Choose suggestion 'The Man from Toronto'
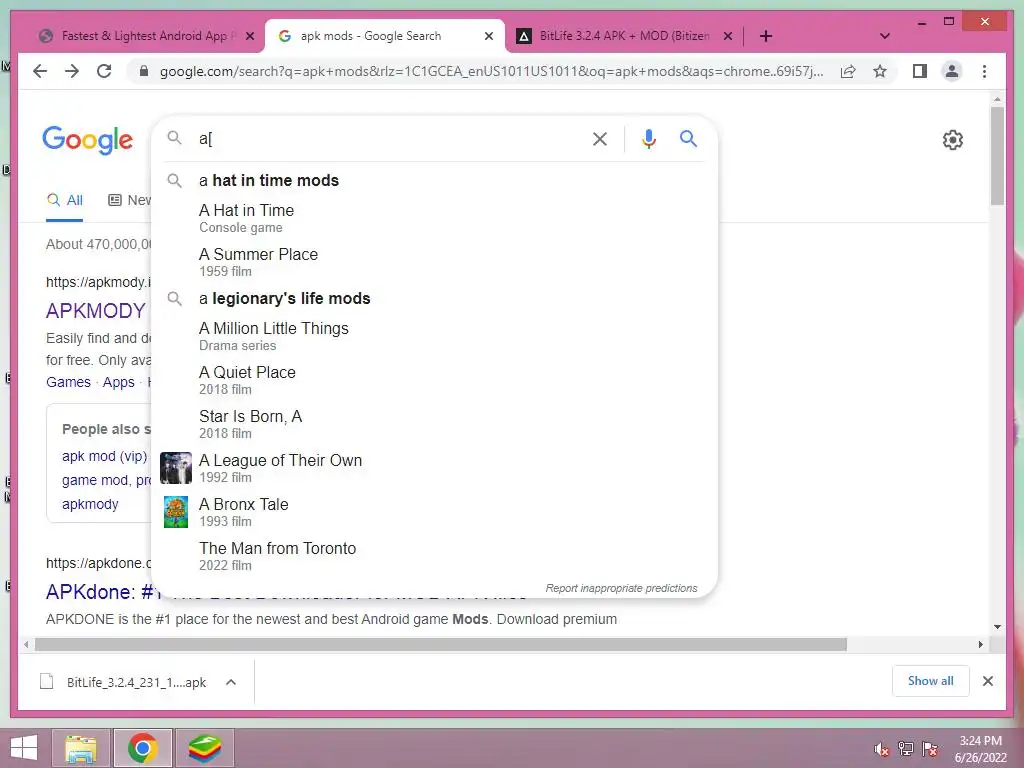The width and height of the screenshot is (1024, 768). [x=435, y=556]
